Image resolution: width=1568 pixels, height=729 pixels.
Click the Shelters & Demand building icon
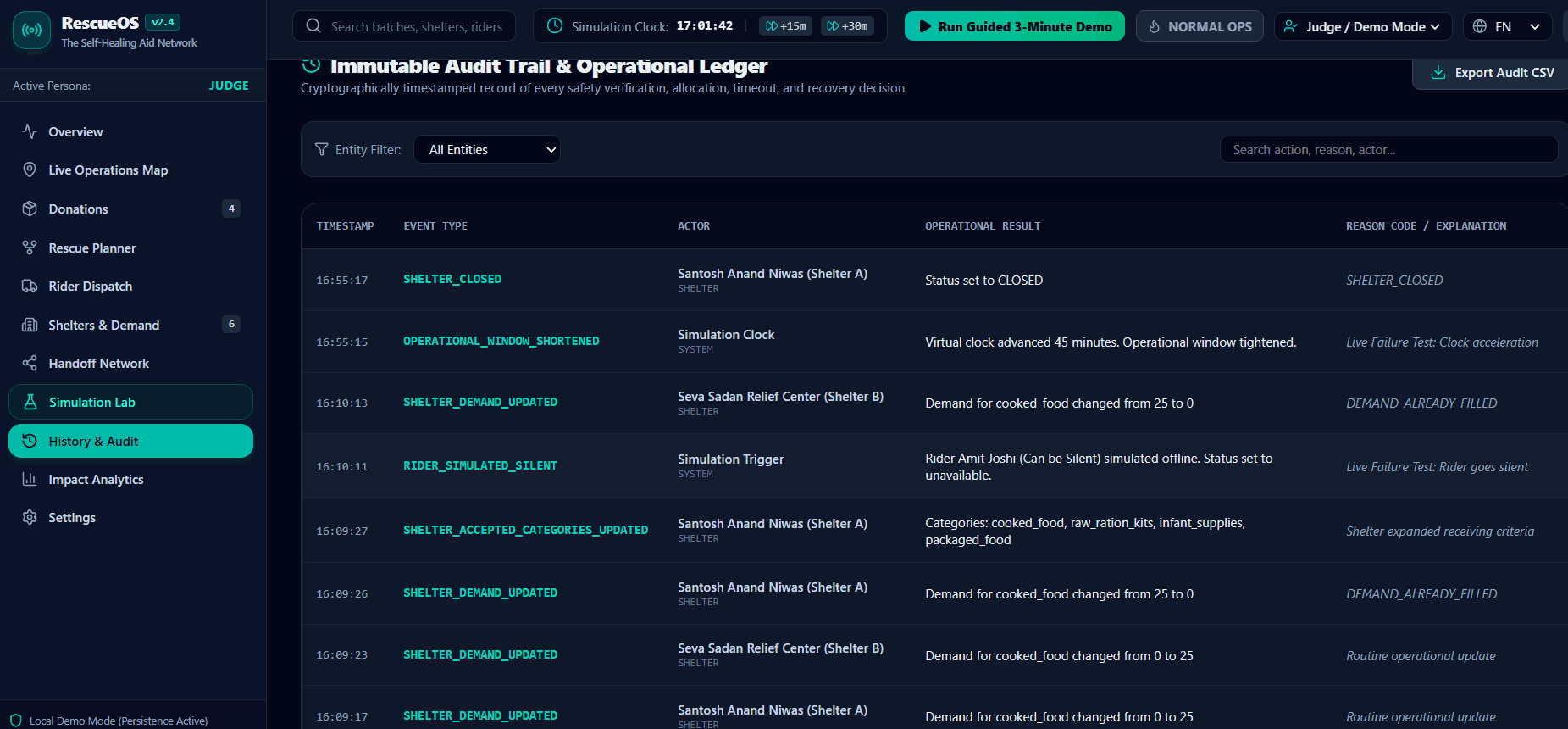(30, 325)
